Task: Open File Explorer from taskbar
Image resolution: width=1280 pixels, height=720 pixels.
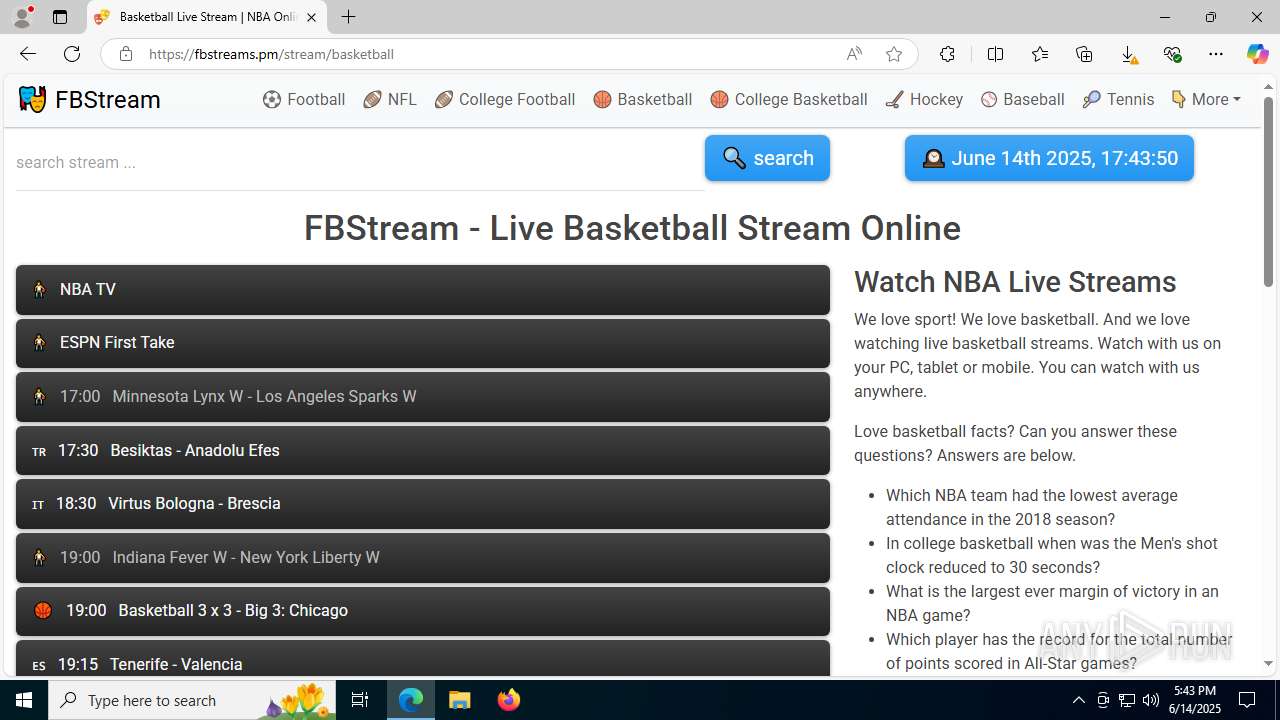Action: 459,700
